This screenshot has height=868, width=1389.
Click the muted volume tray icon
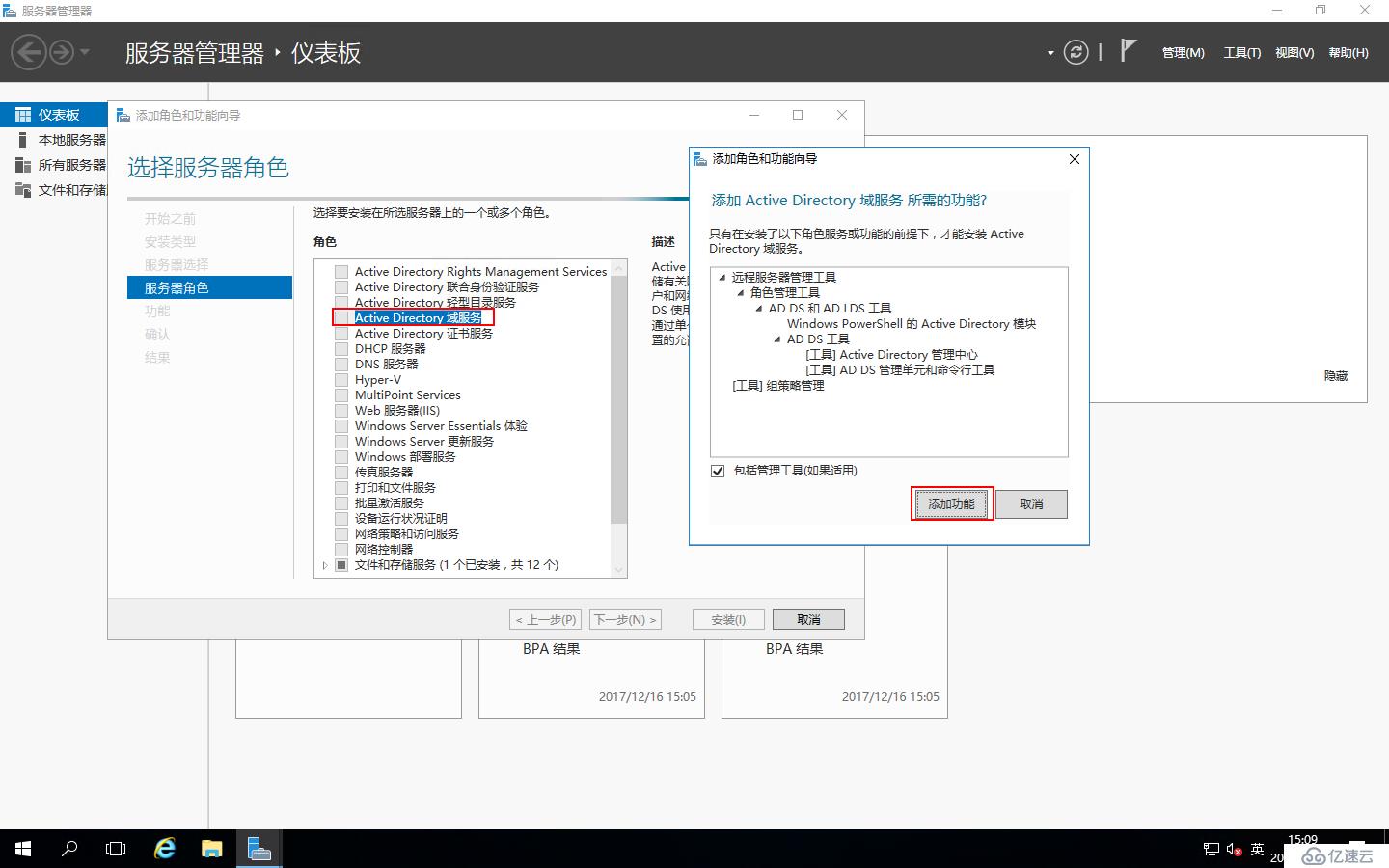point(1234,850)
